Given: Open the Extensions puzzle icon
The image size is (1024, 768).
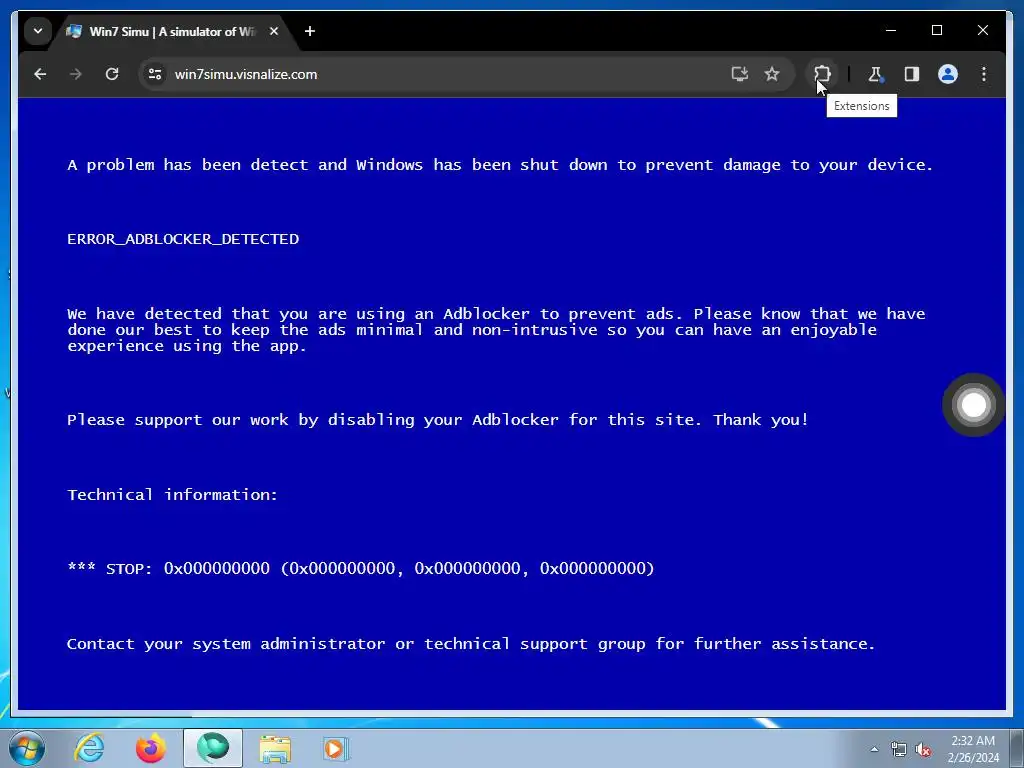Looking at the screenshot, I should [x=822, y=74].
